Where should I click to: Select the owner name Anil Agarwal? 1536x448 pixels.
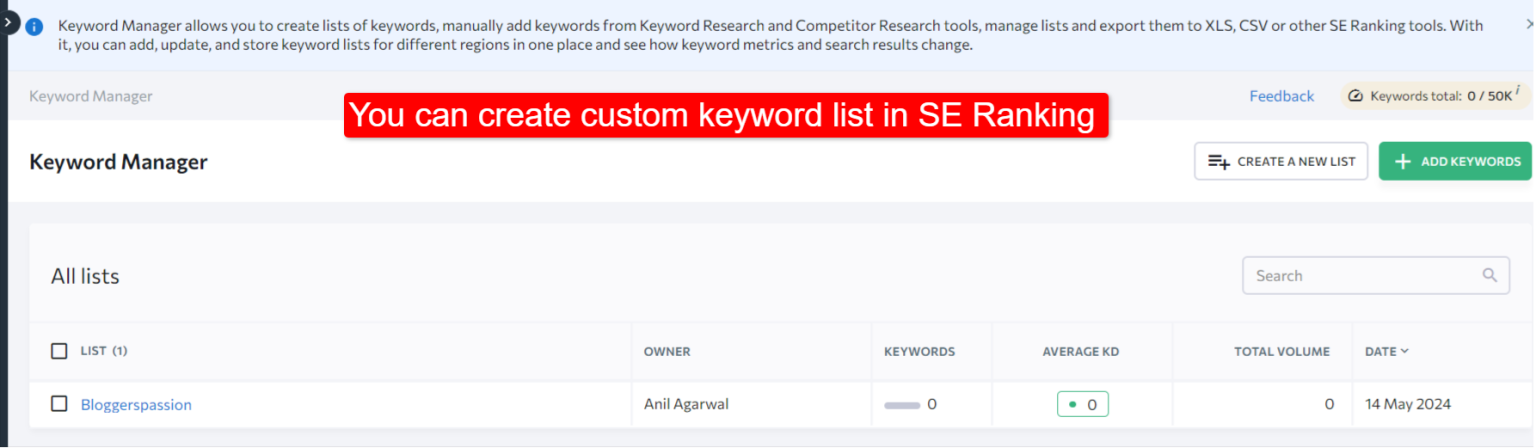pyautogui.click(x=686, y=404)
